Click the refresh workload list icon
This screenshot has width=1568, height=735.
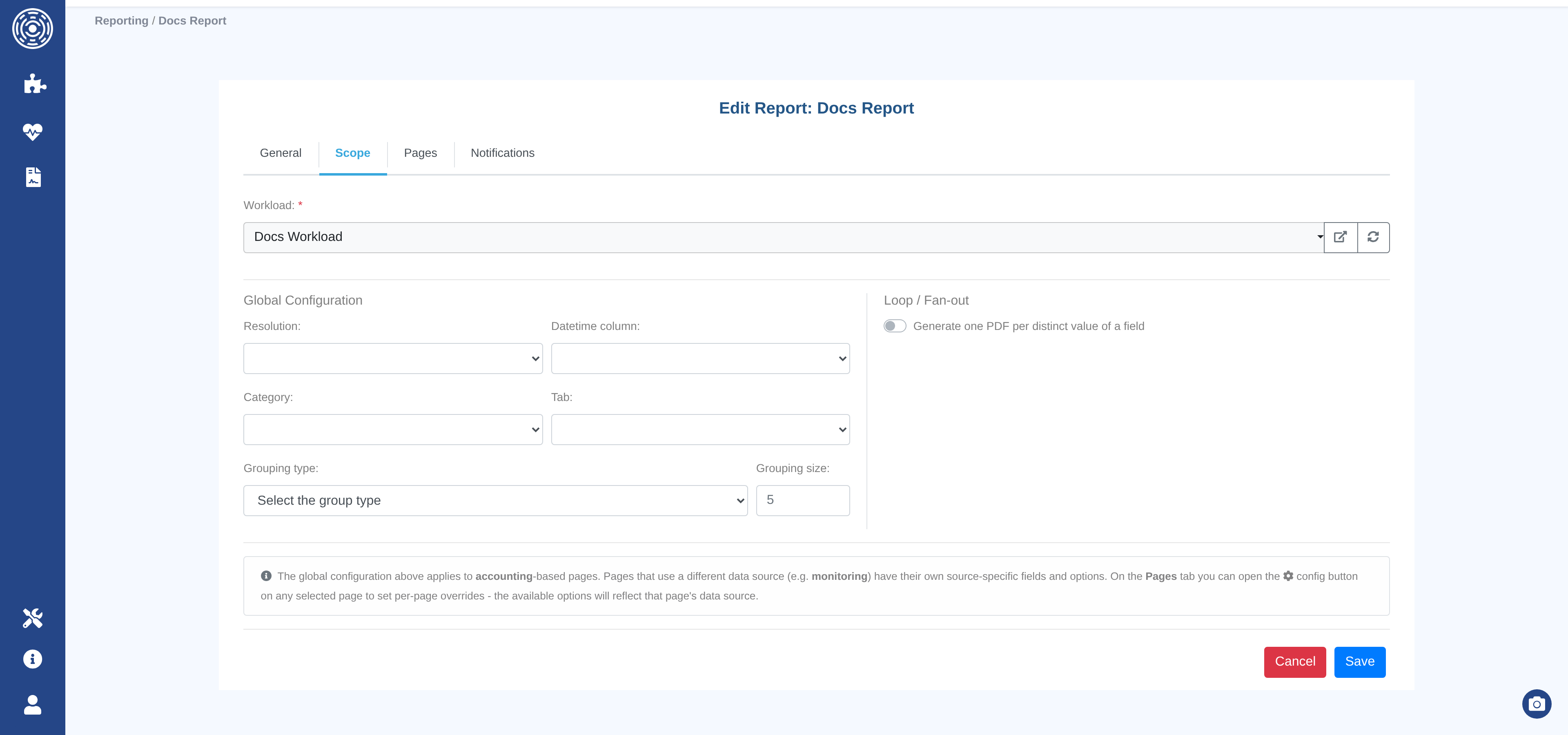[1373, 237]
